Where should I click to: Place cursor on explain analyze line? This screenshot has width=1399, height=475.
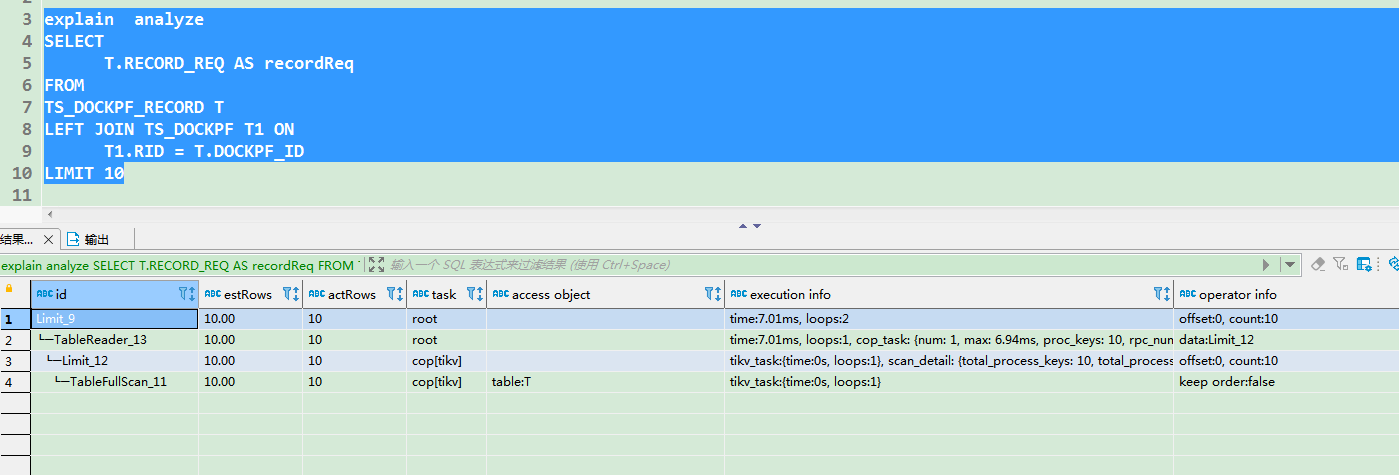pos(124,20)
